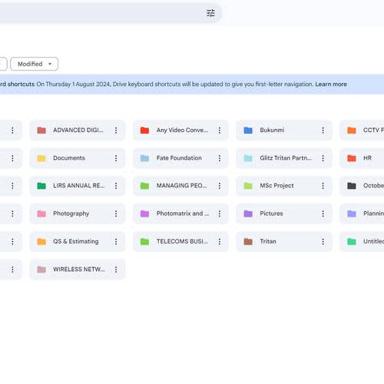384x384 pixels.
Task: Open the orange CCTV folder
Action: pos(362,130)
